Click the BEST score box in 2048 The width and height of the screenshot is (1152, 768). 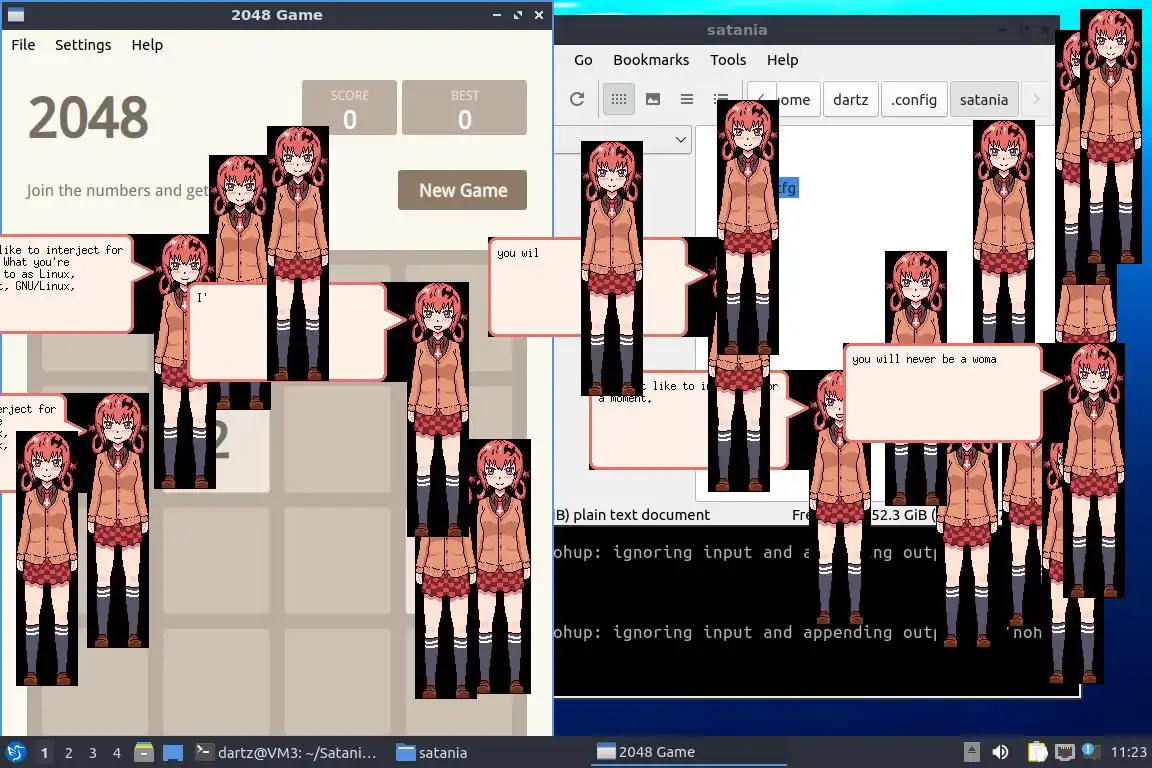[x=464, y=108]
